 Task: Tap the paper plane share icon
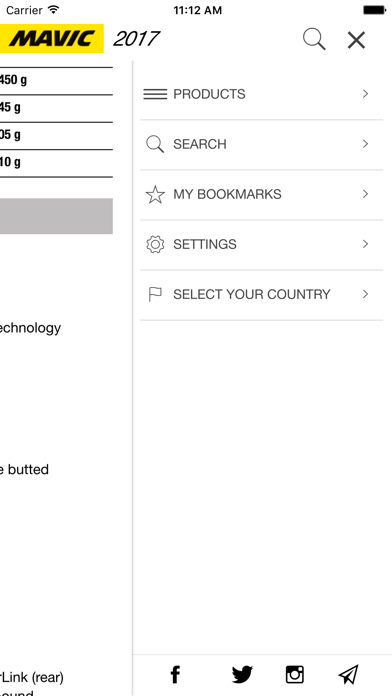348,675
